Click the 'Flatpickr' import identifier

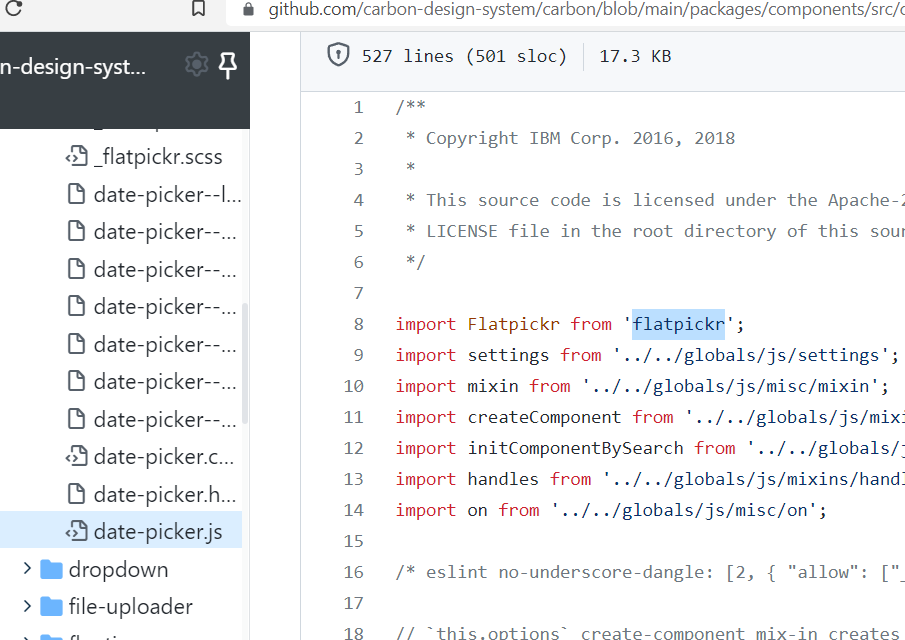[x=514, y=324]
